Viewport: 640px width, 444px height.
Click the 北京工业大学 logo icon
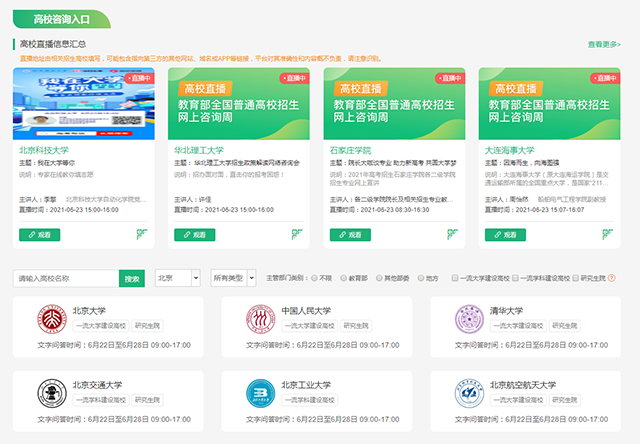tap(259, 394)
